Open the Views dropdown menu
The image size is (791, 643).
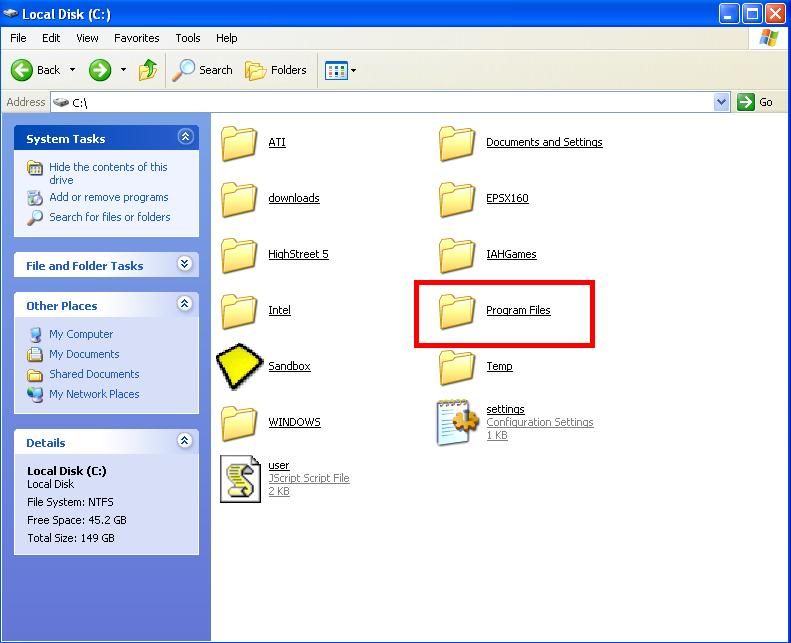[x=341, y=70]
